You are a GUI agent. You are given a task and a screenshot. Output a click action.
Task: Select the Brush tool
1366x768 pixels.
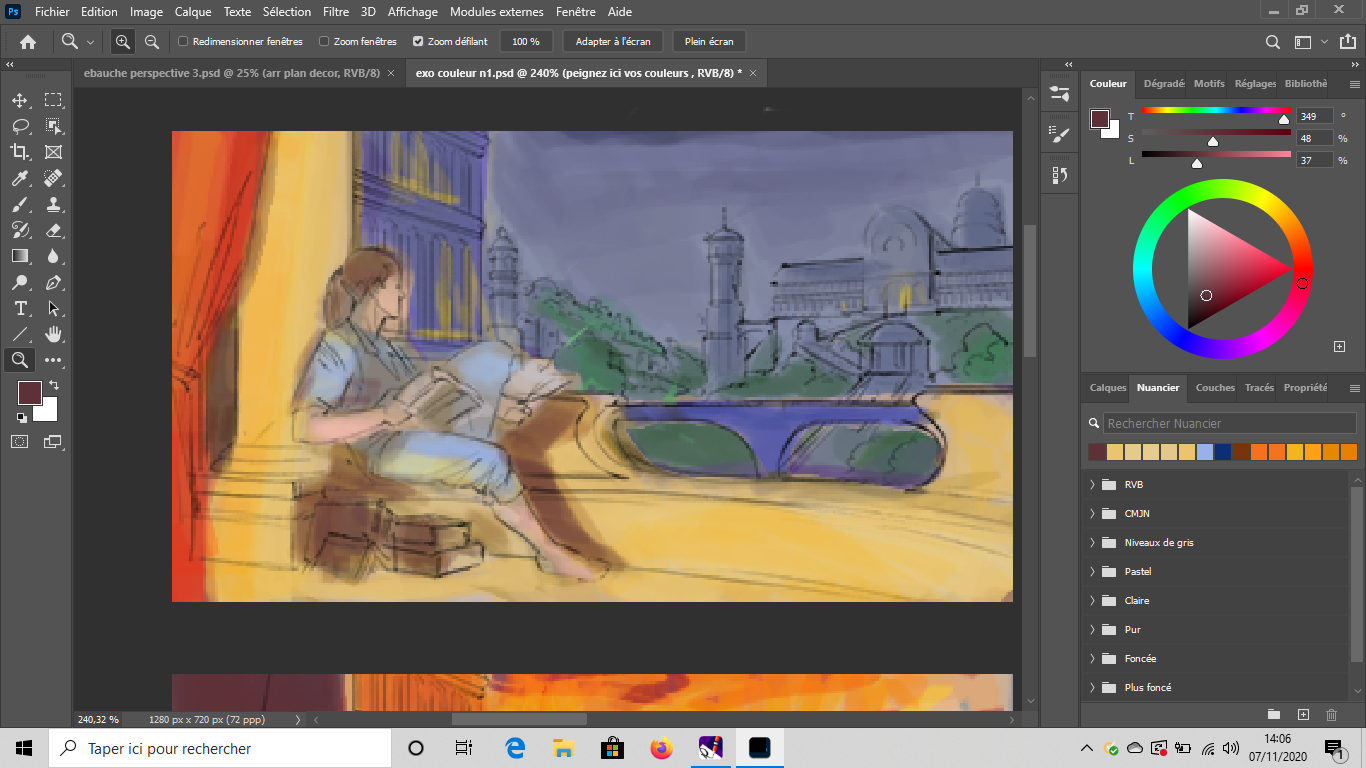[x=19, y=204]
